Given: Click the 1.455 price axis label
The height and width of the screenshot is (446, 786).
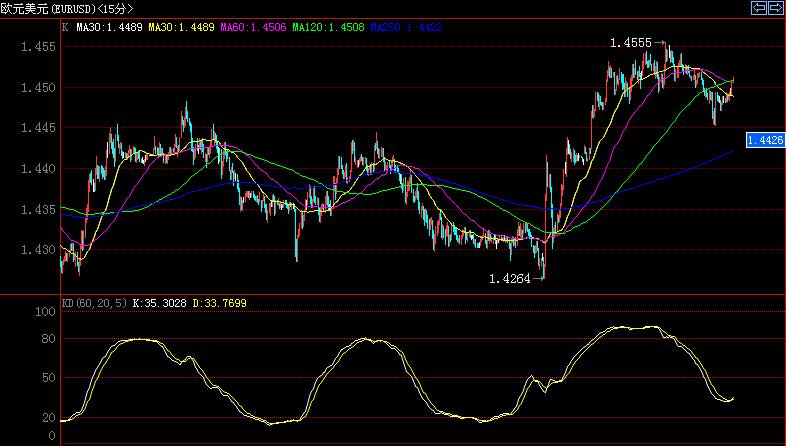Looking at the screenshot, I should (38, 47).
